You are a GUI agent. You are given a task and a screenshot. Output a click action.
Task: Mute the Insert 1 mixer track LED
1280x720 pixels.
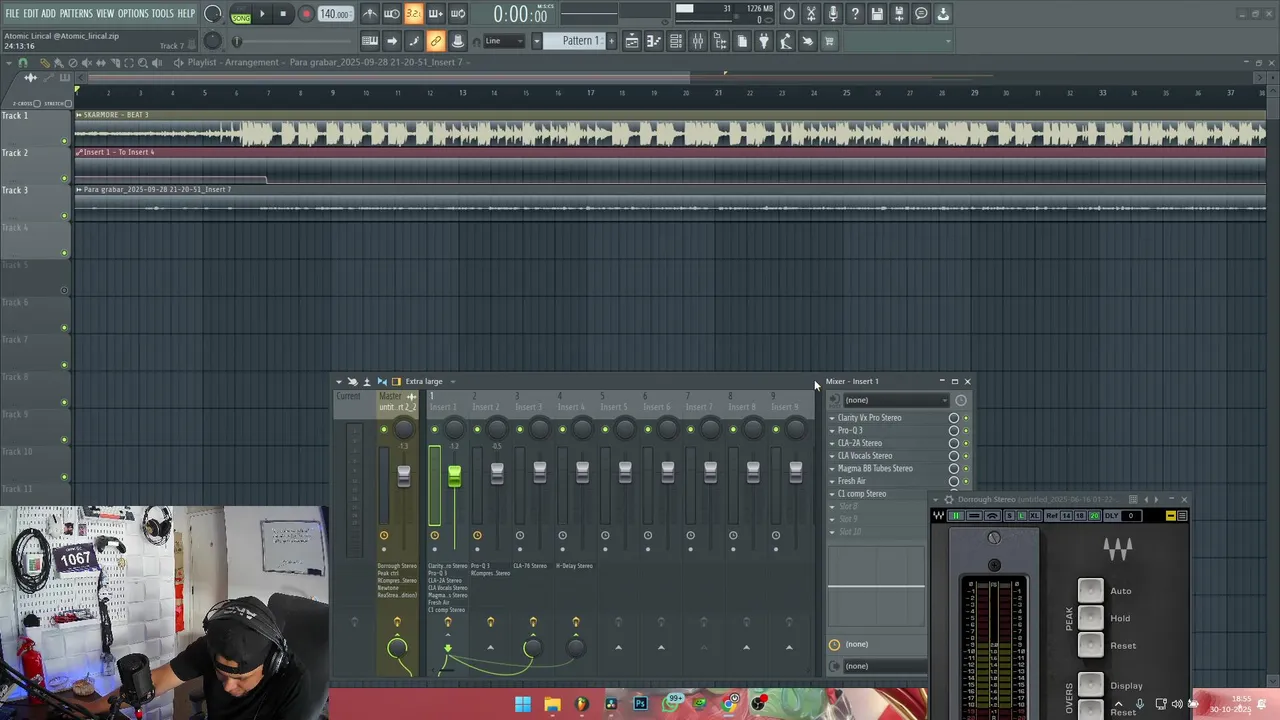434,430
